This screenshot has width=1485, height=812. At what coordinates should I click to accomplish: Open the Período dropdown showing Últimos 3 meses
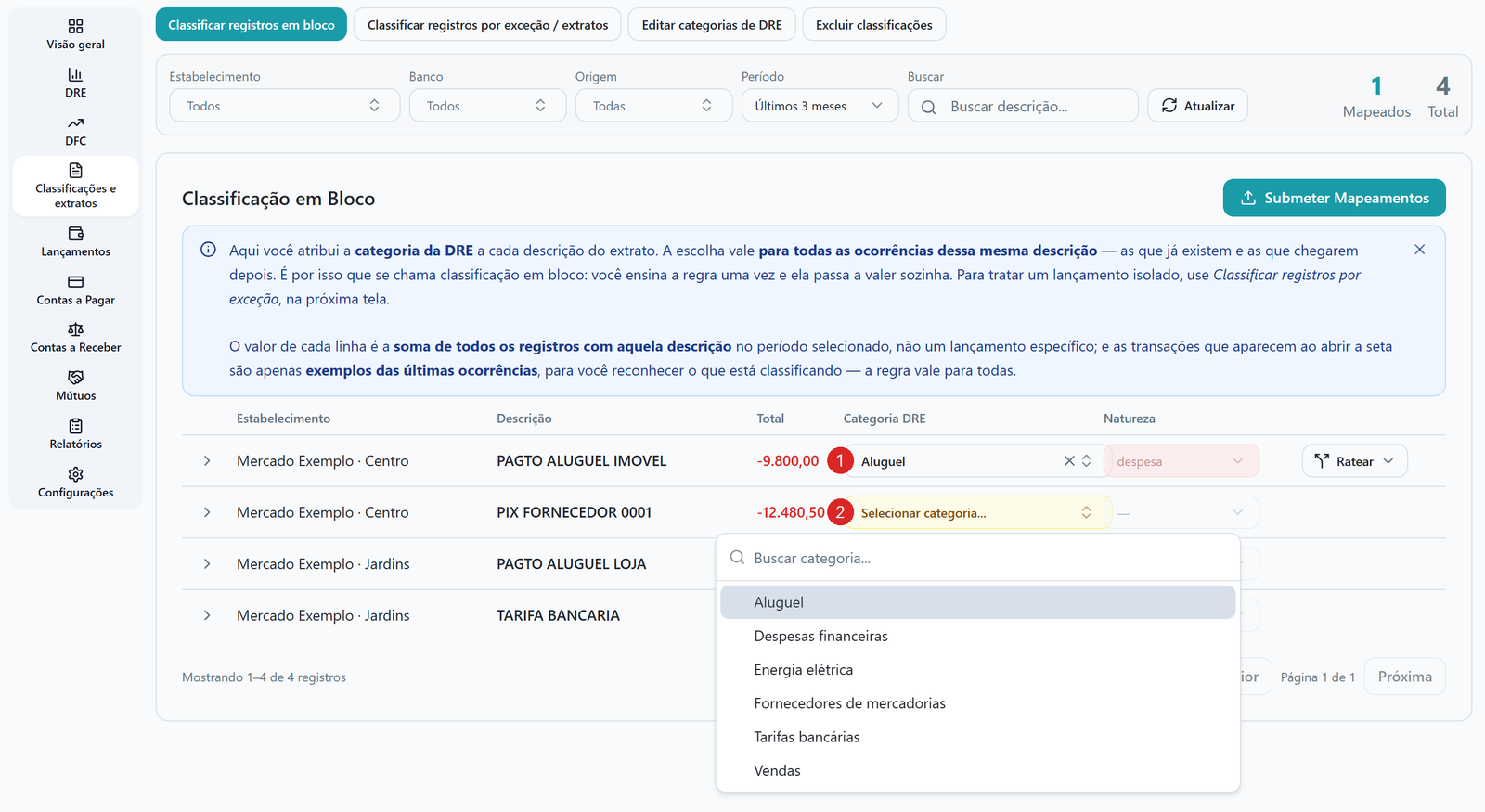[x=820, y=106]
